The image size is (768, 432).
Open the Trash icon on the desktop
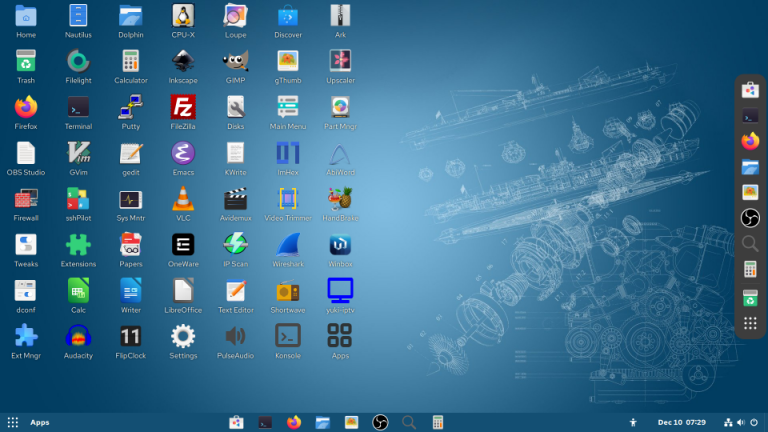[x=26, y=60]
